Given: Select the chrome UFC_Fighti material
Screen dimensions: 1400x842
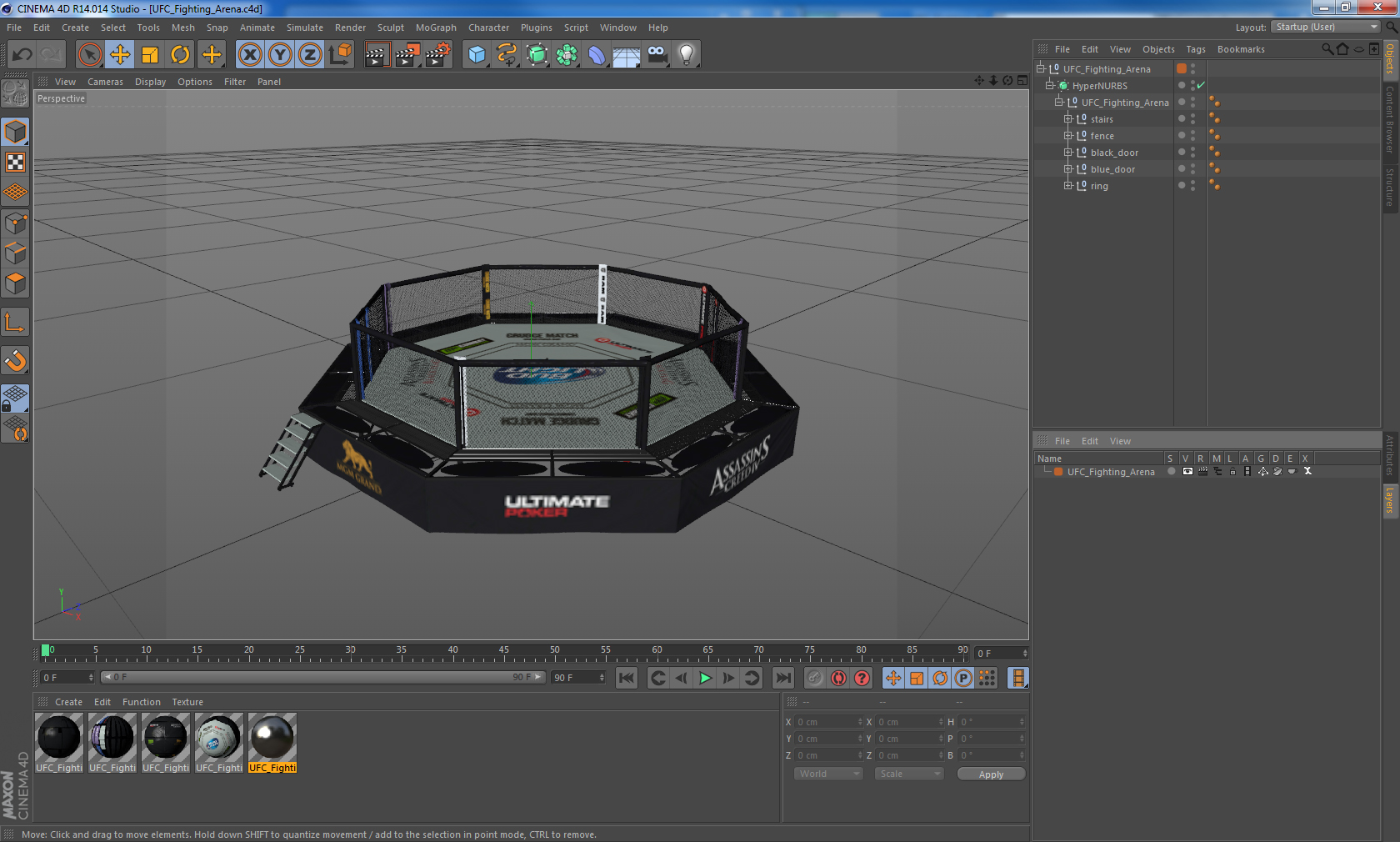Looking at the screenshot, I should pos(272,743).
